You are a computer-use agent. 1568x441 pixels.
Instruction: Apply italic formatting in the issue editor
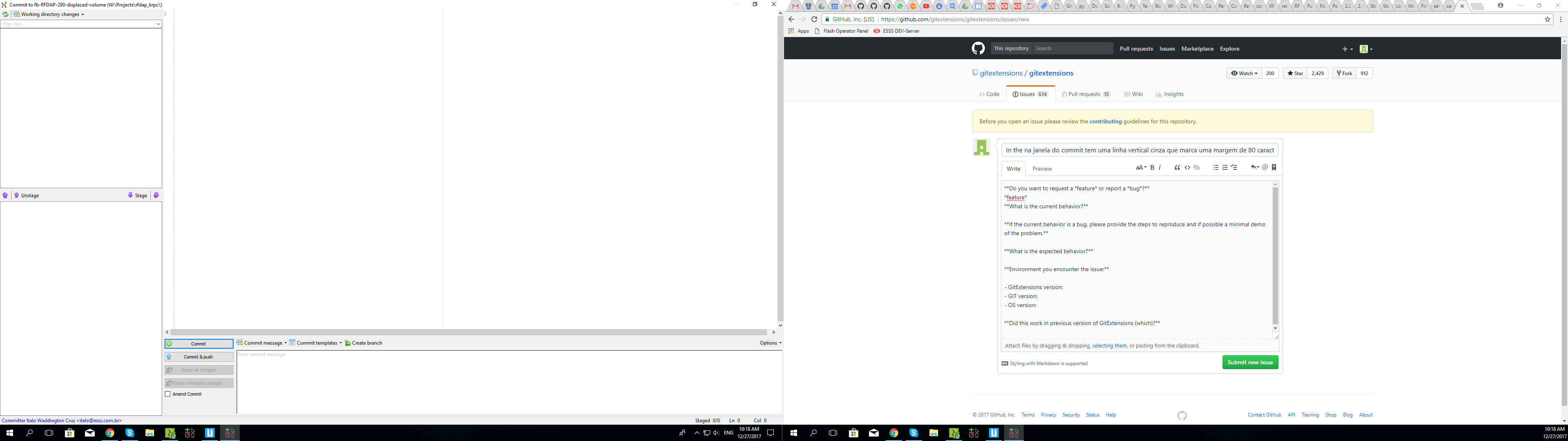(1160, 167)
